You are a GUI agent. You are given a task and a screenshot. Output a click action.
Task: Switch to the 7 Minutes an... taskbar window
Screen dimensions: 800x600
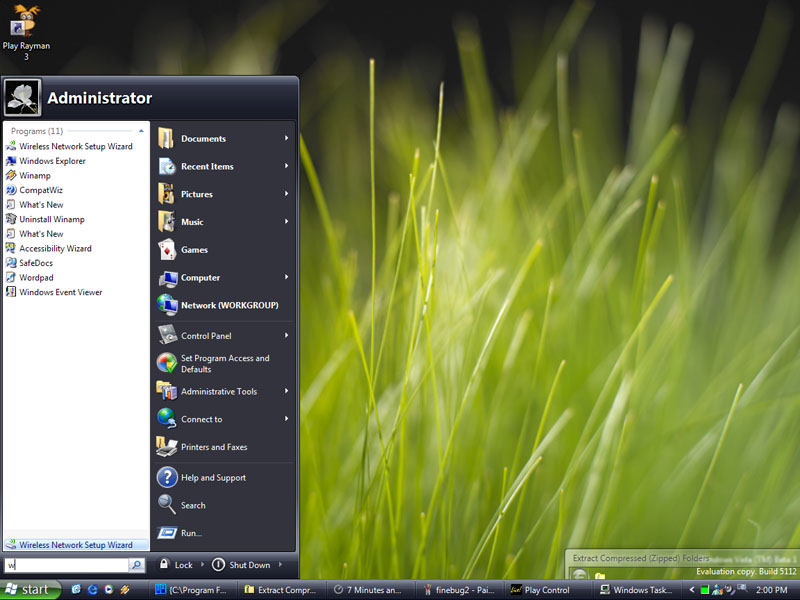coord(370,590)
